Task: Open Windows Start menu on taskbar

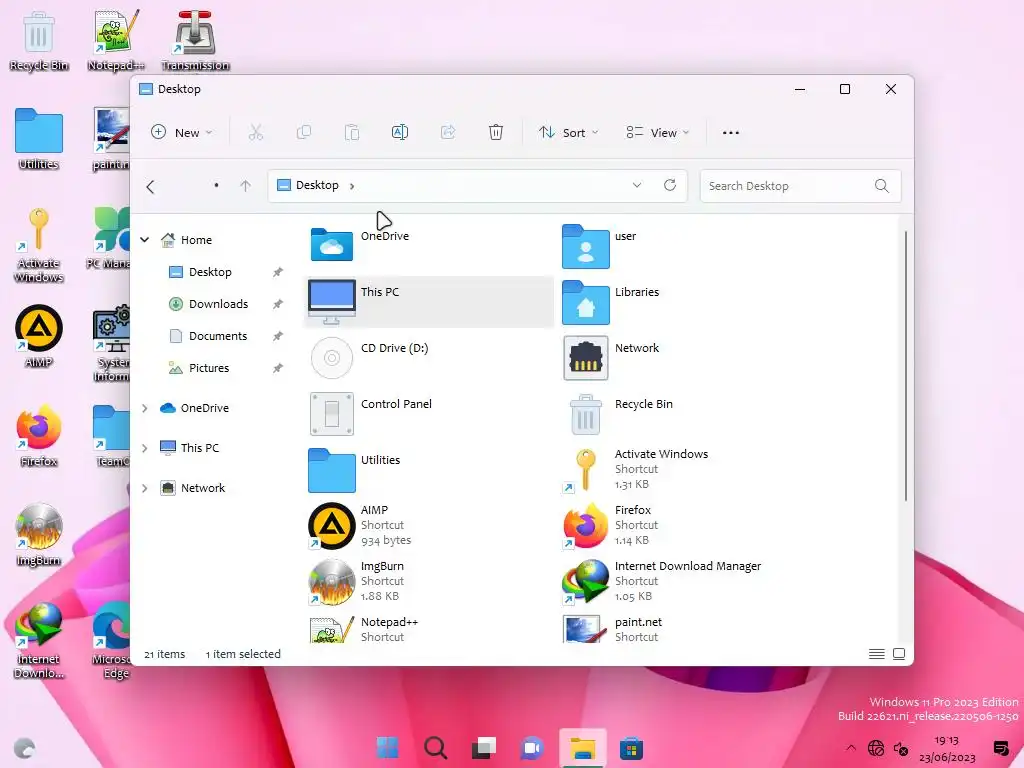Action: (x=387, y=748)
